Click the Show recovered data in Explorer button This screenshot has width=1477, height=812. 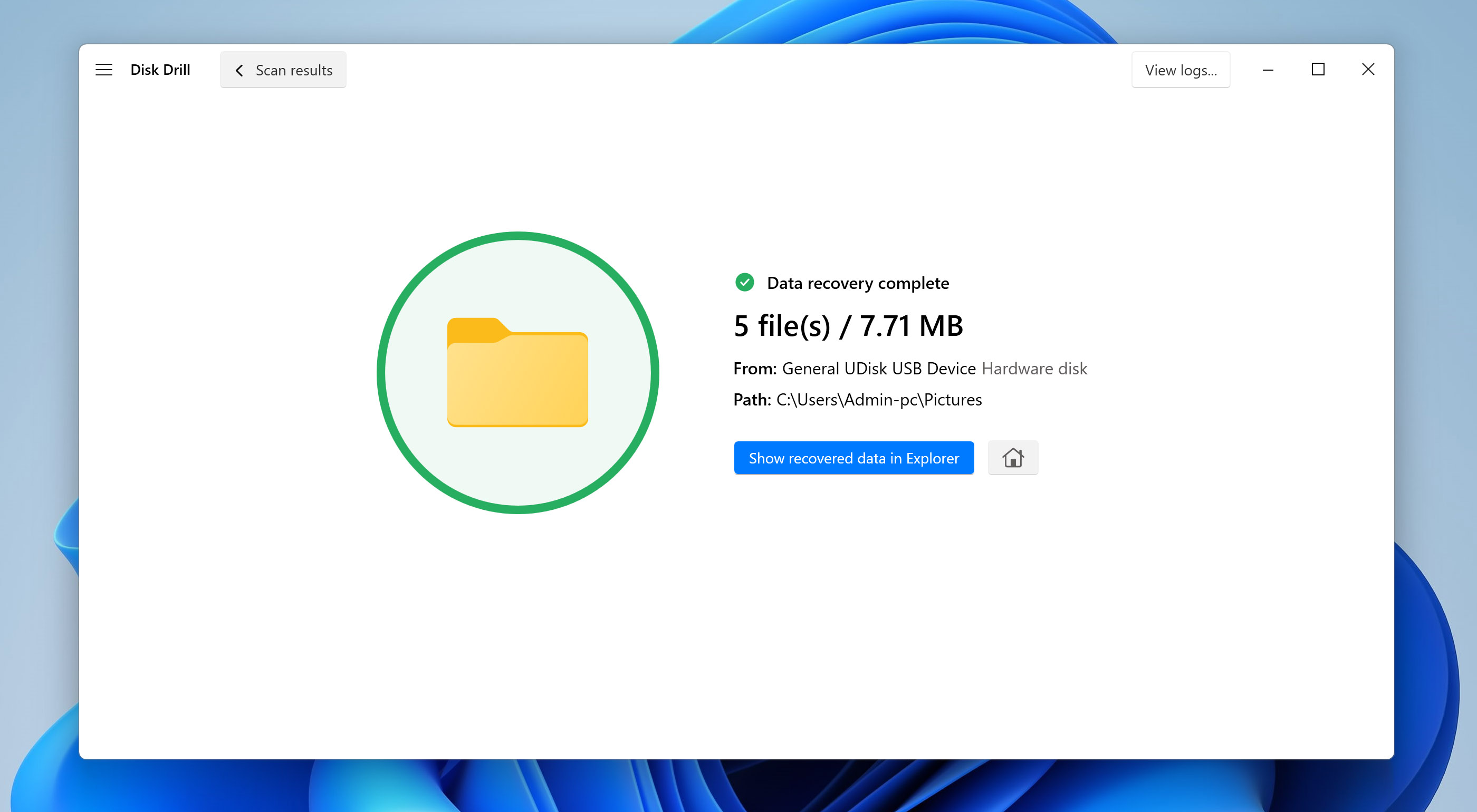point(854,458)
